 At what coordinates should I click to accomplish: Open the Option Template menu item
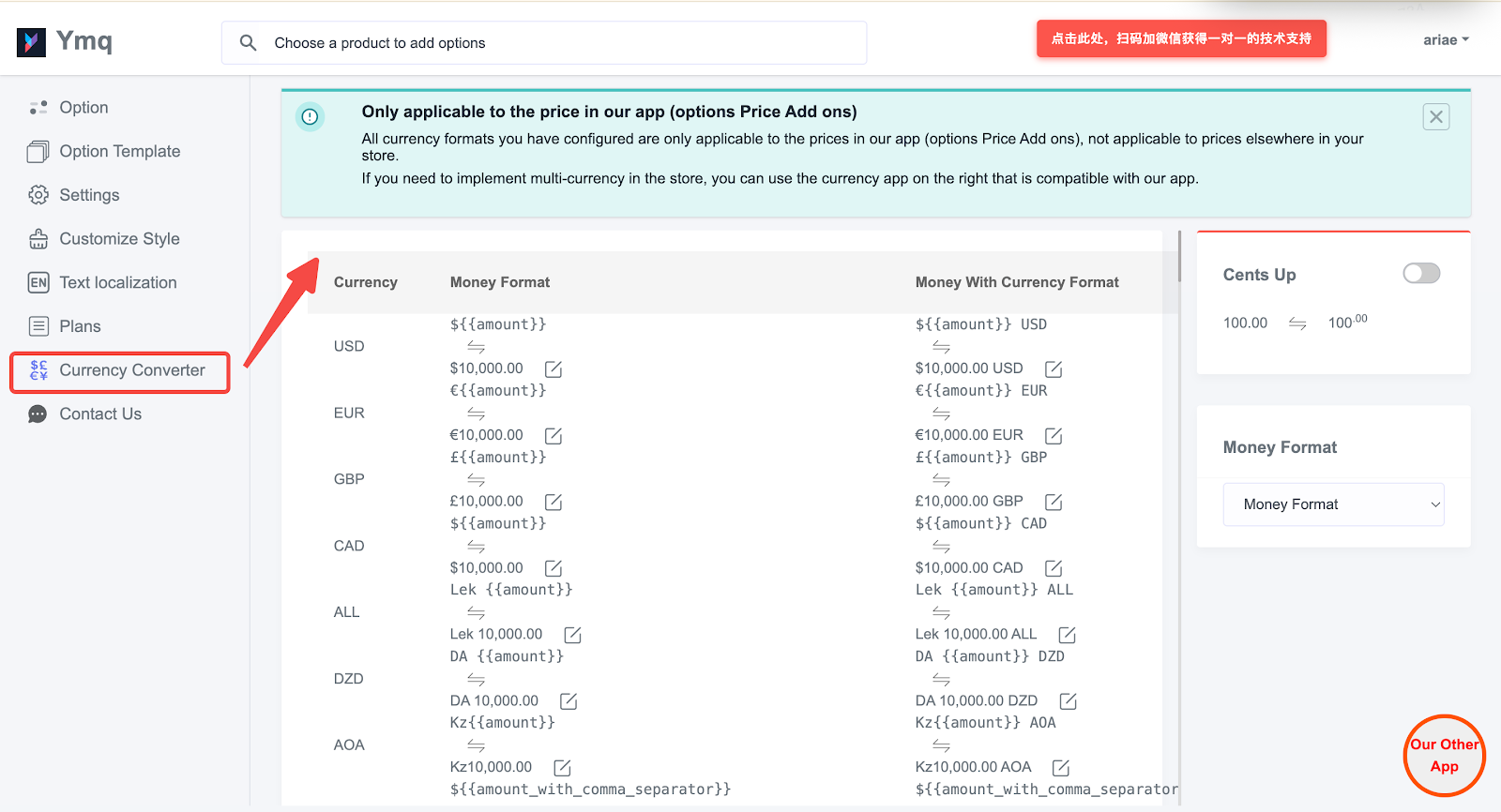click(119, 152)
